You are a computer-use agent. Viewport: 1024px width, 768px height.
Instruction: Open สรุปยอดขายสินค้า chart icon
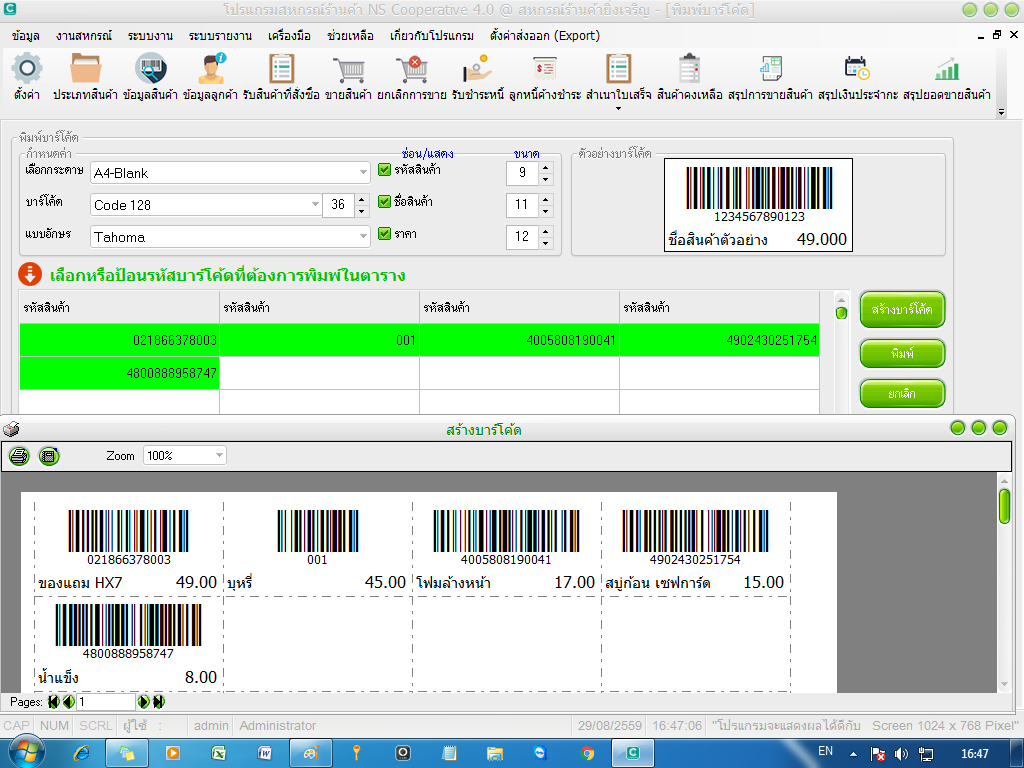point(947,69)
